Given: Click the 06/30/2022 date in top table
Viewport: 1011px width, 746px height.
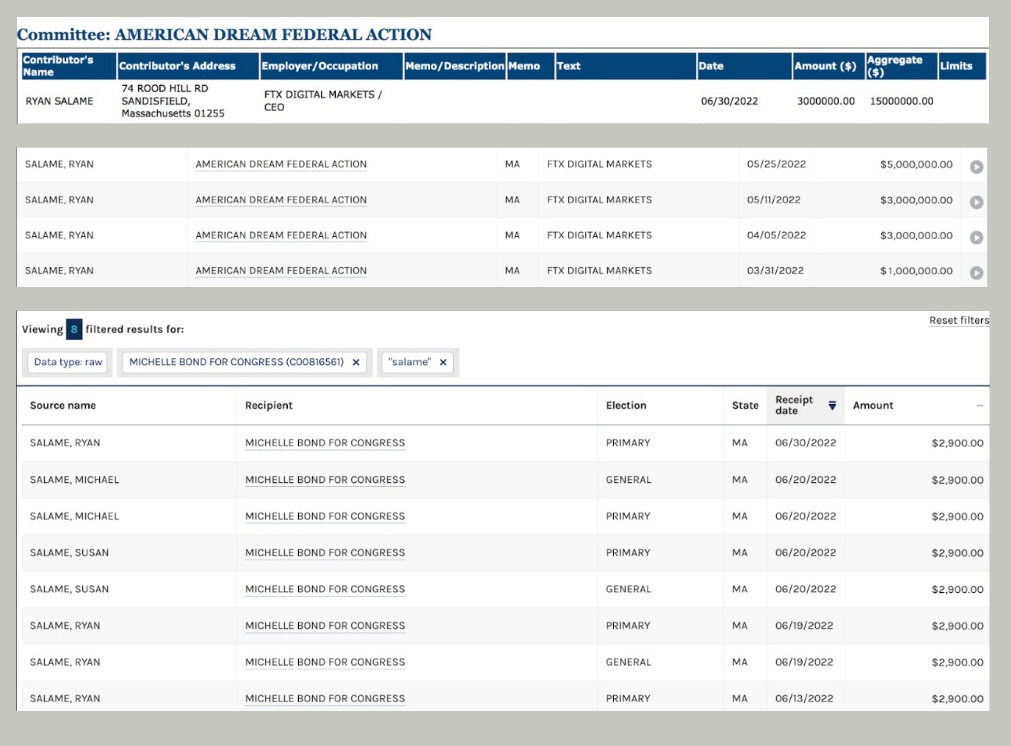Looking at the screenshot, I should tap(729, 101).
